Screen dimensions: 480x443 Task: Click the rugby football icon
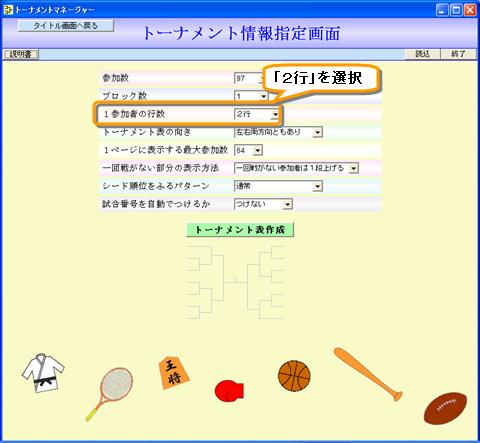(445, 408)
